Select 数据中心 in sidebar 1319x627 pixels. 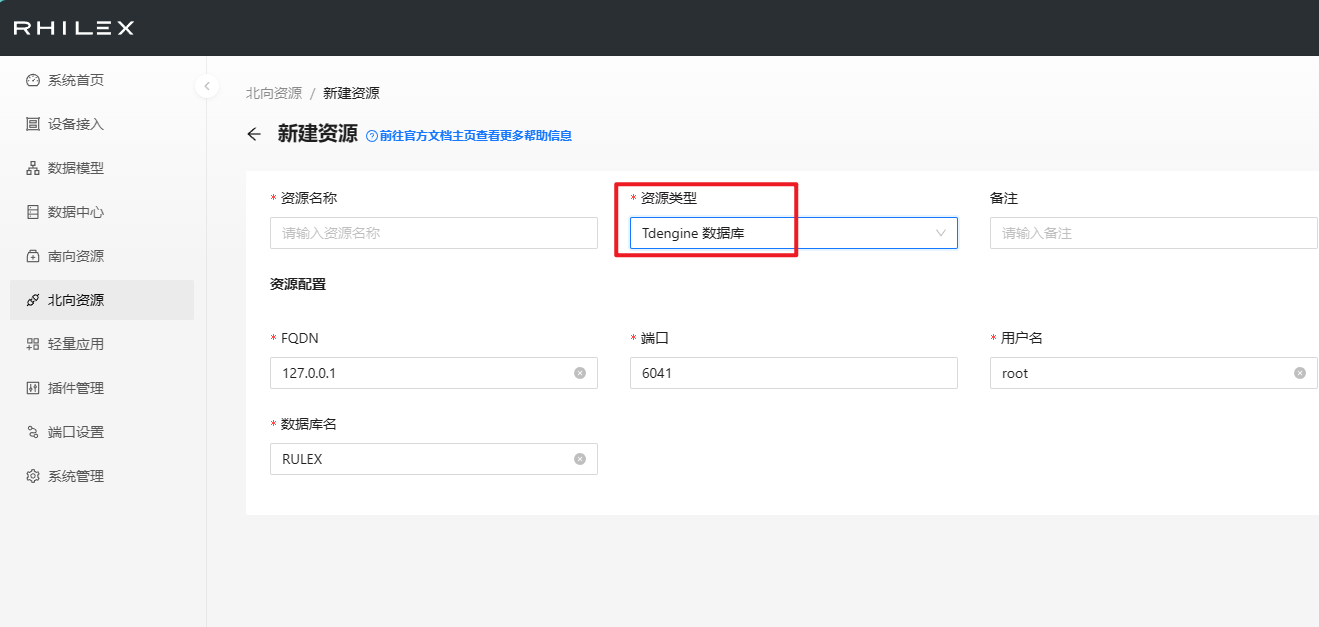[x=102, y=212]
